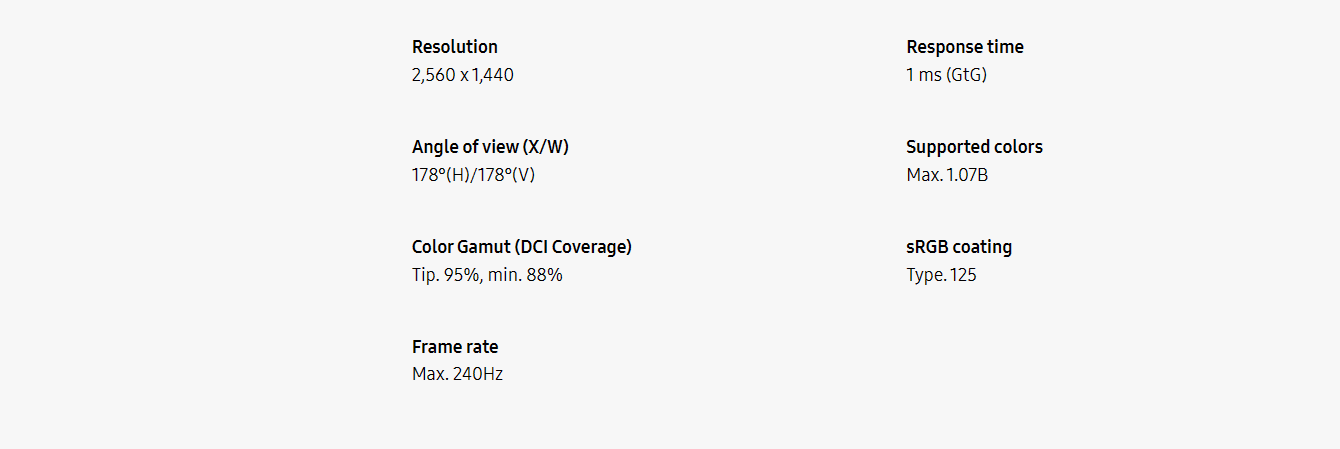1340x449 pixels.
Task: Click the (X/W) text in Angle of view
Action: 545,147
